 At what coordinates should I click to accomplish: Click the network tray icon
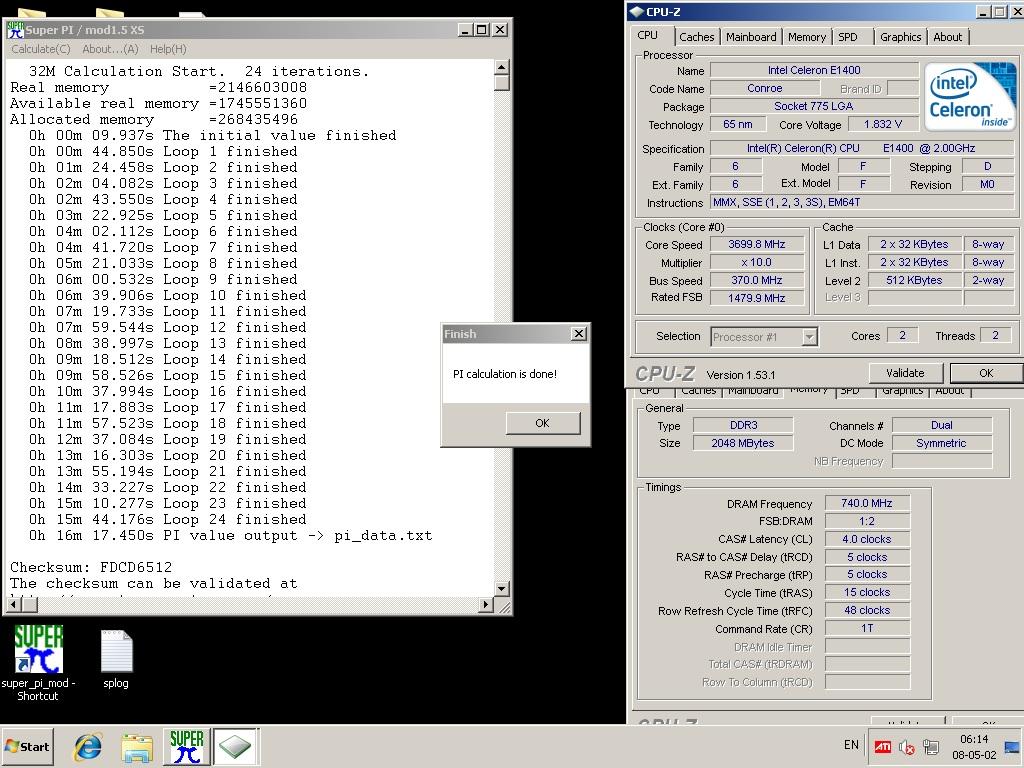pos(931,746)
